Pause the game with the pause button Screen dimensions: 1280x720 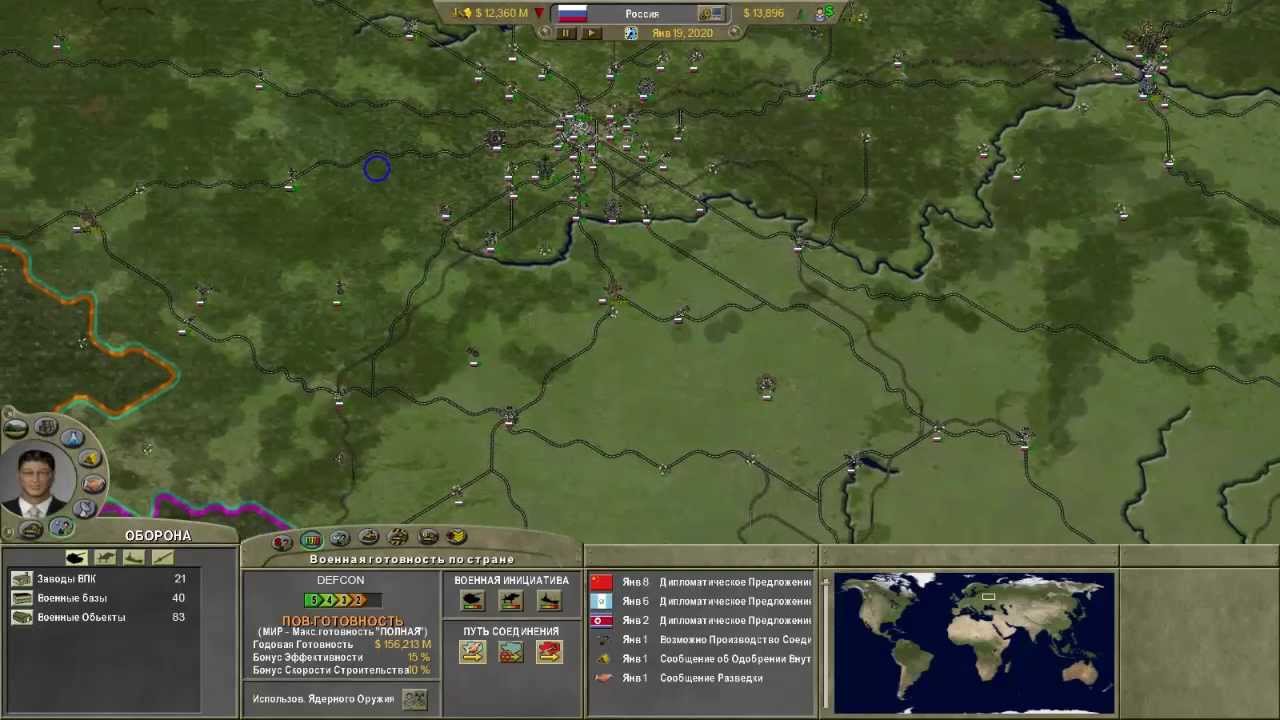[x=566, y=33]
